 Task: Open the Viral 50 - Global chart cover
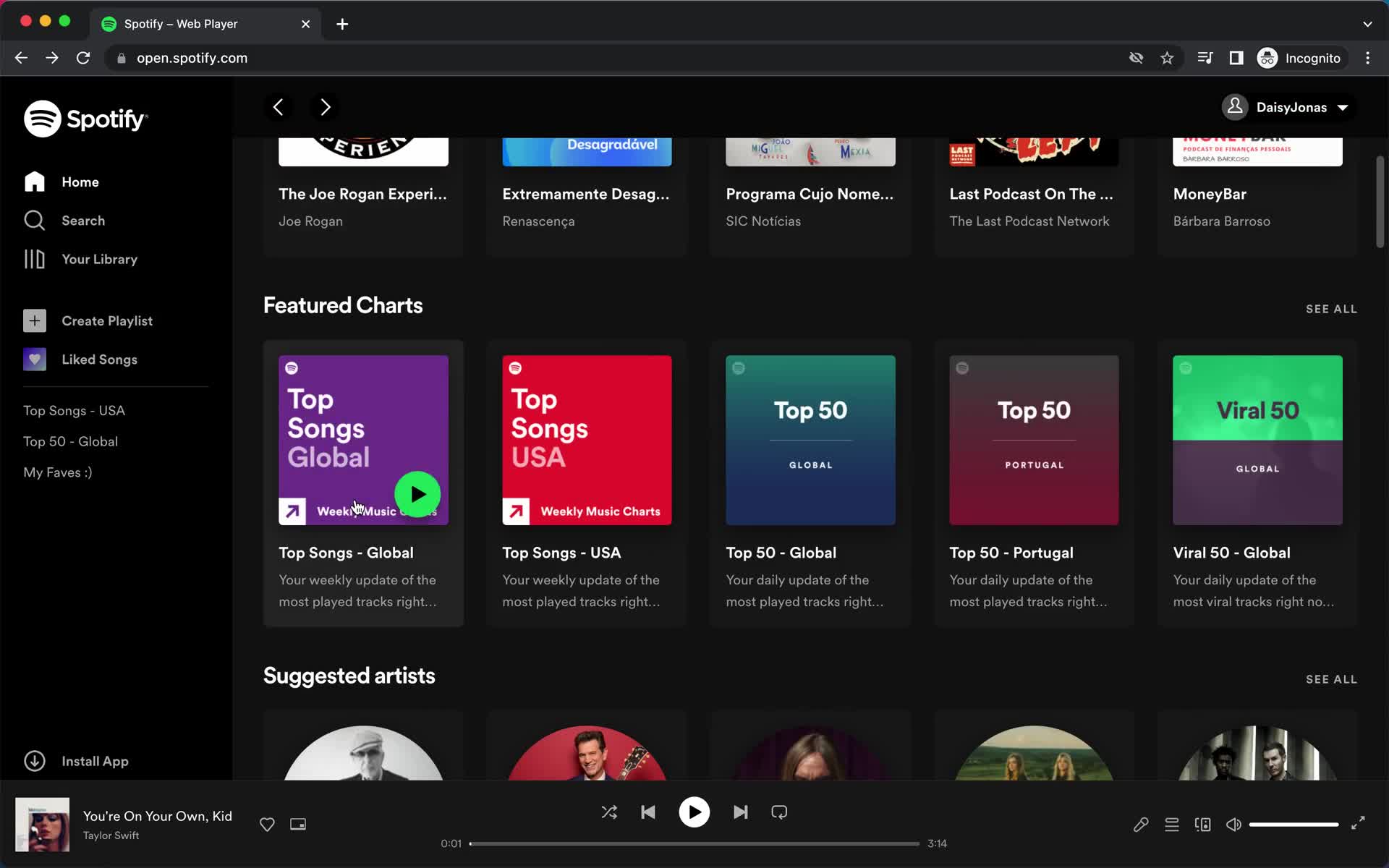coord(1257,440)
